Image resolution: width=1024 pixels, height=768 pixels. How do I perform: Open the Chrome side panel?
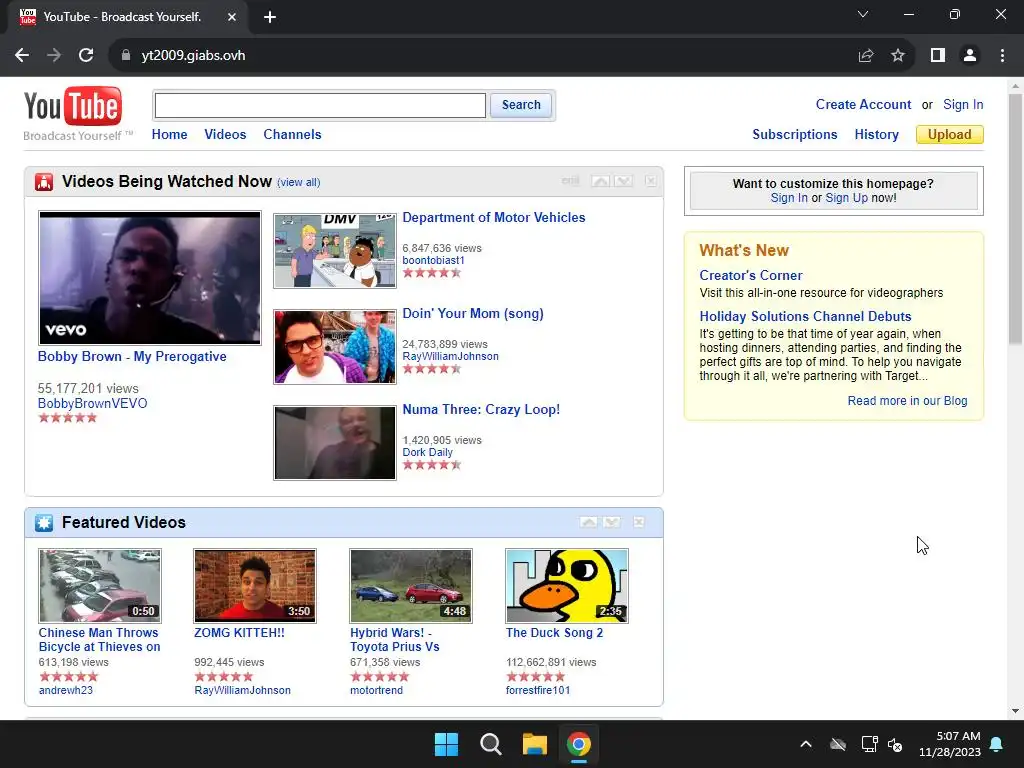(938, 56)
